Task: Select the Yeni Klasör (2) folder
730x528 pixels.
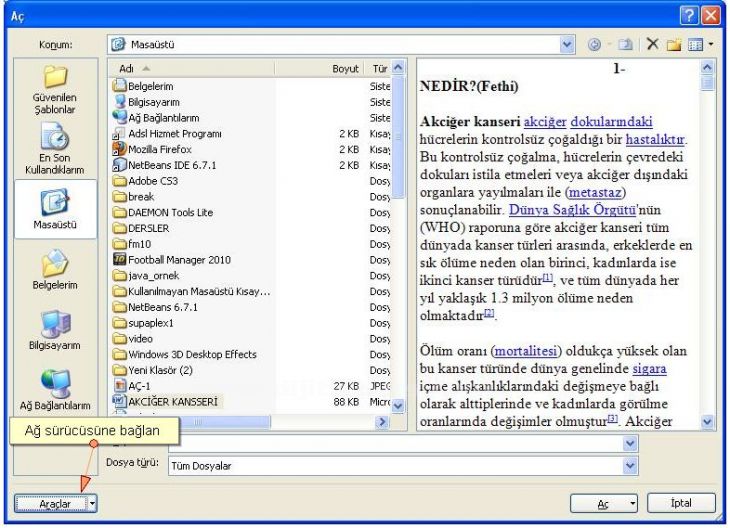Action: tap(153, 371)
